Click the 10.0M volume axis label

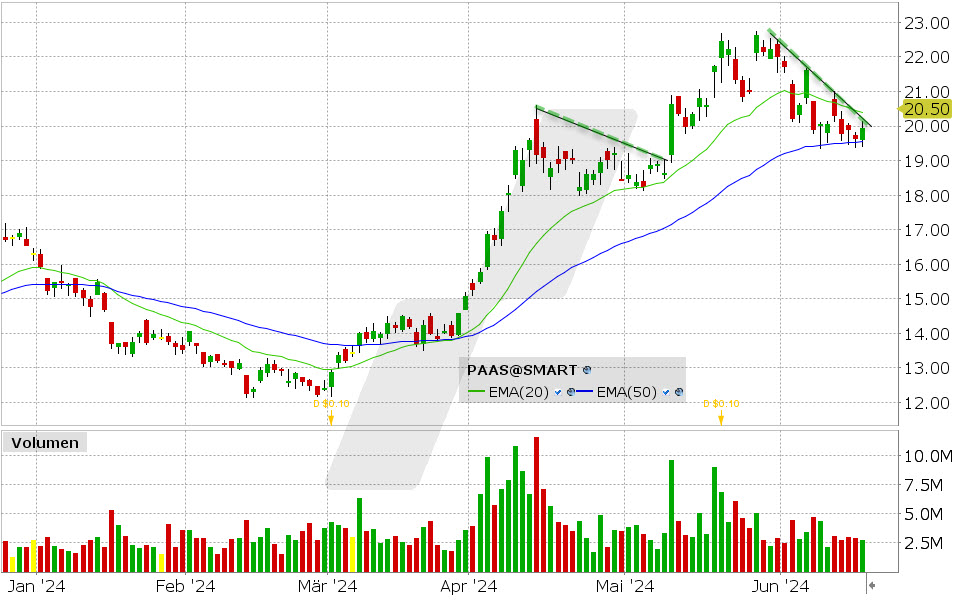[928, 456]
